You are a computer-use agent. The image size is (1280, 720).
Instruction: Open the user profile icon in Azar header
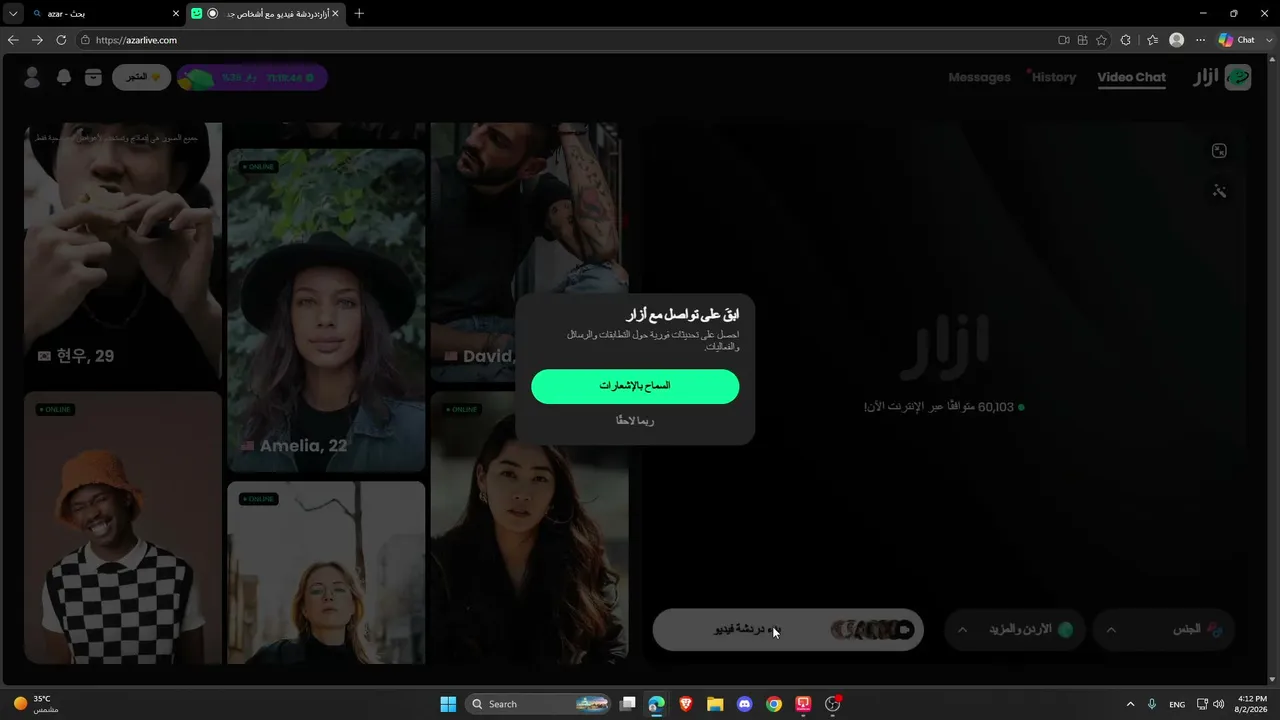[32, 77]
